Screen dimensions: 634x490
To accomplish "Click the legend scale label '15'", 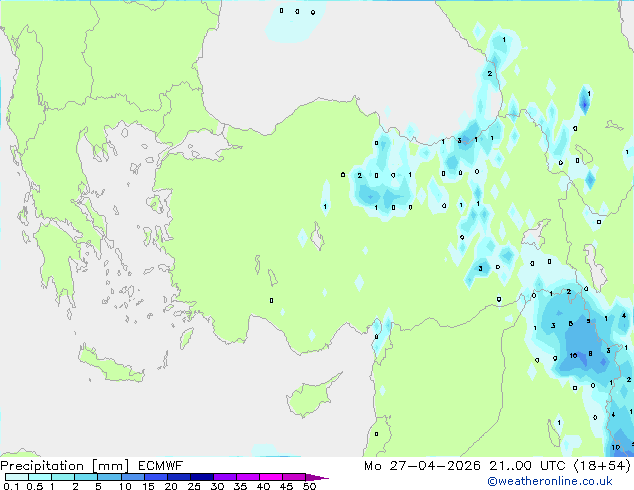I will [148, 486].
